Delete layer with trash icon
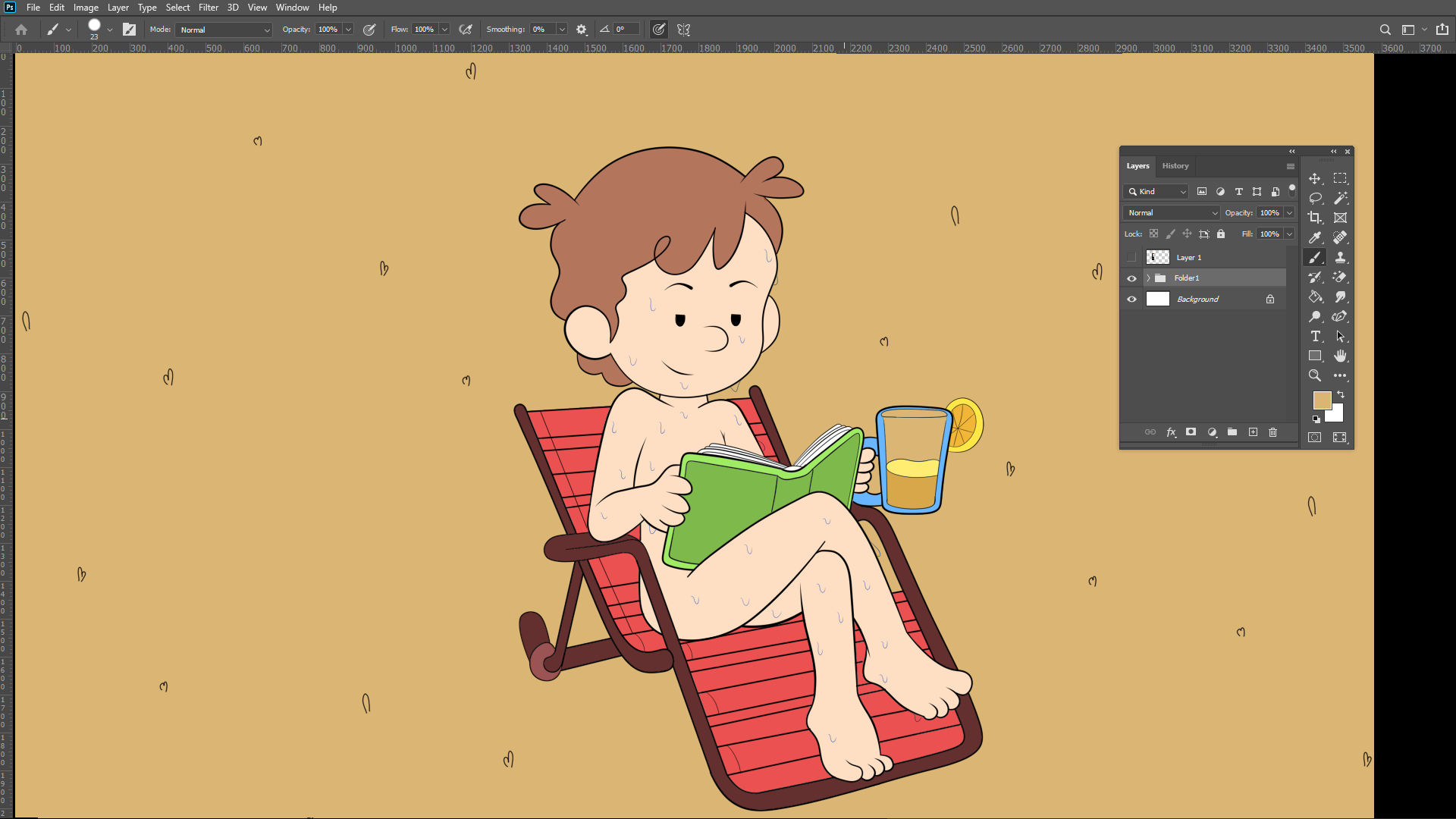1456x819 pixels. click(x=1273, y=432)
